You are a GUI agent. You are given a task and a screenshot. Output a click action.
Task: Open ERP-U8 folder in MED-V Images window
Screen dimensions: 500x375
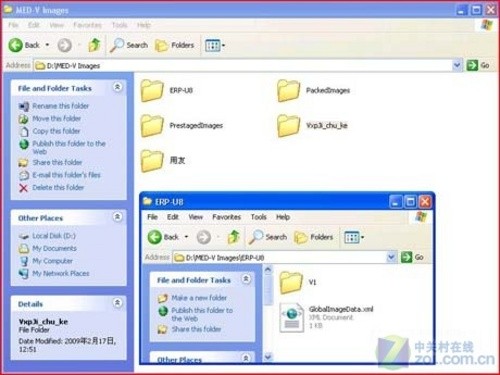(167, 90)
